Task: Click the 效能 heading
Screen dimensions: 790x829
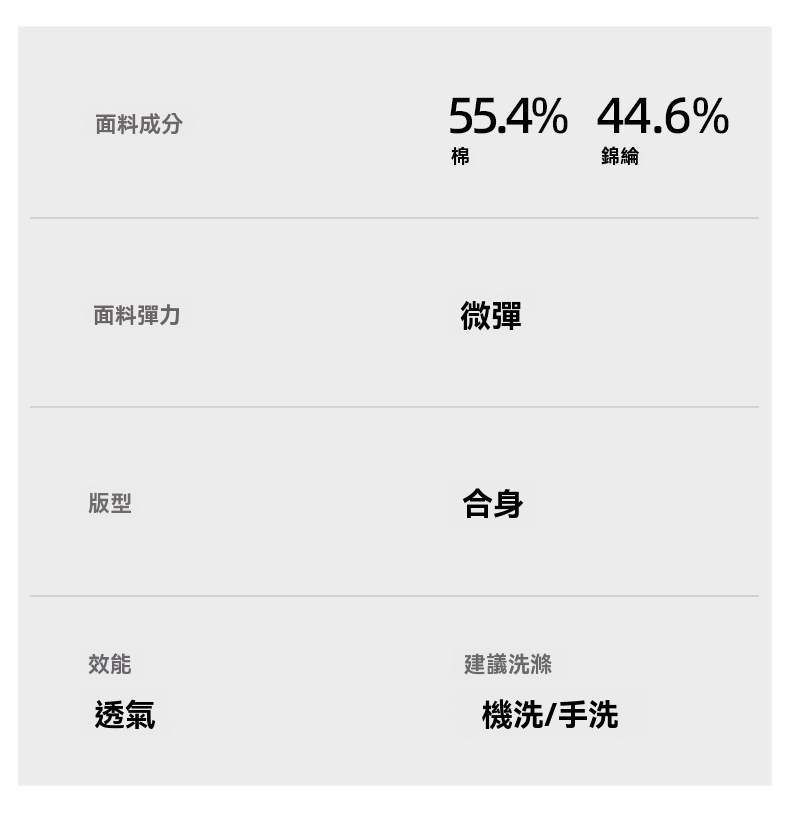Action: 110,664
